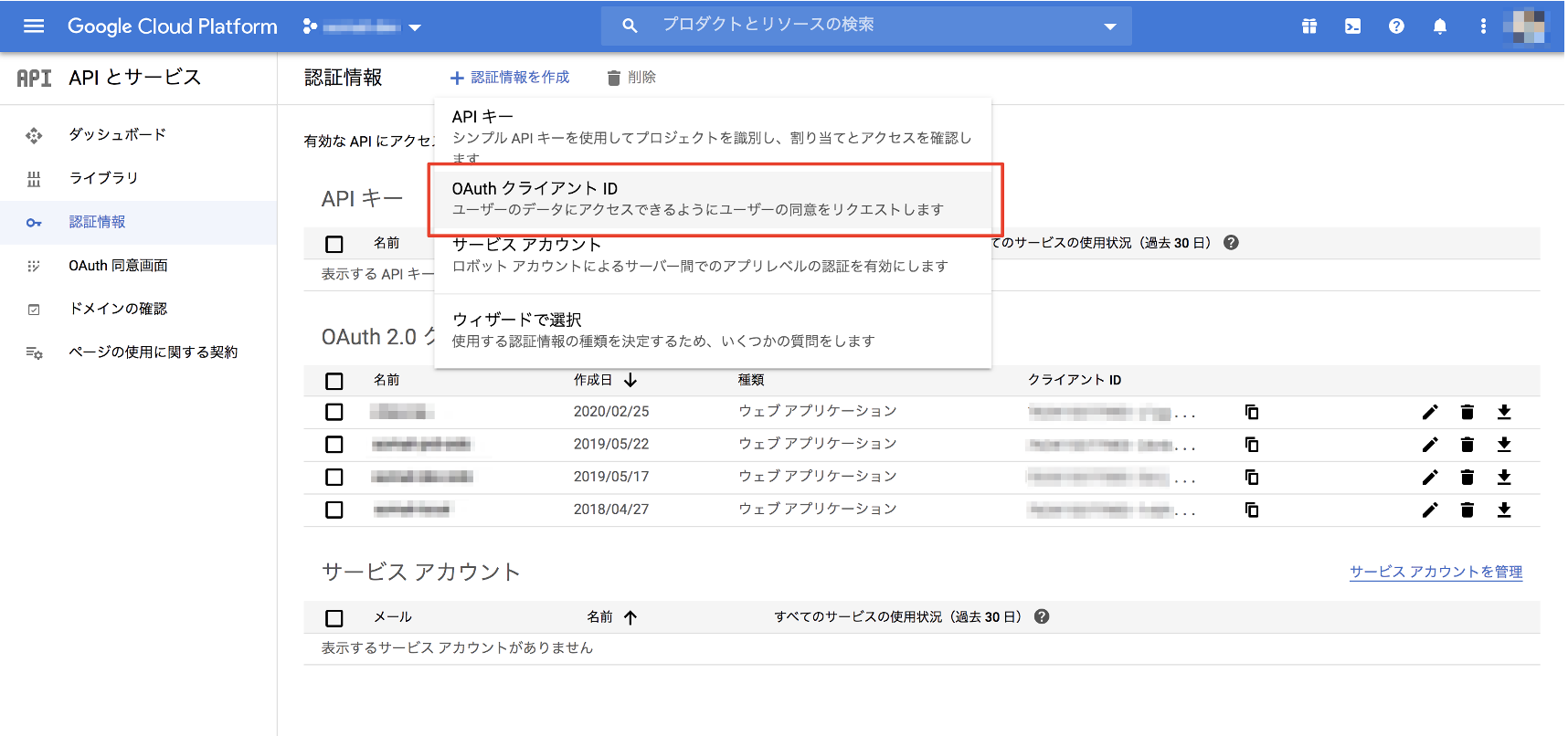
Task: Delete the 2019/05/22 OAuth client
Action: pyautogui.click(x=1467, y=445)
